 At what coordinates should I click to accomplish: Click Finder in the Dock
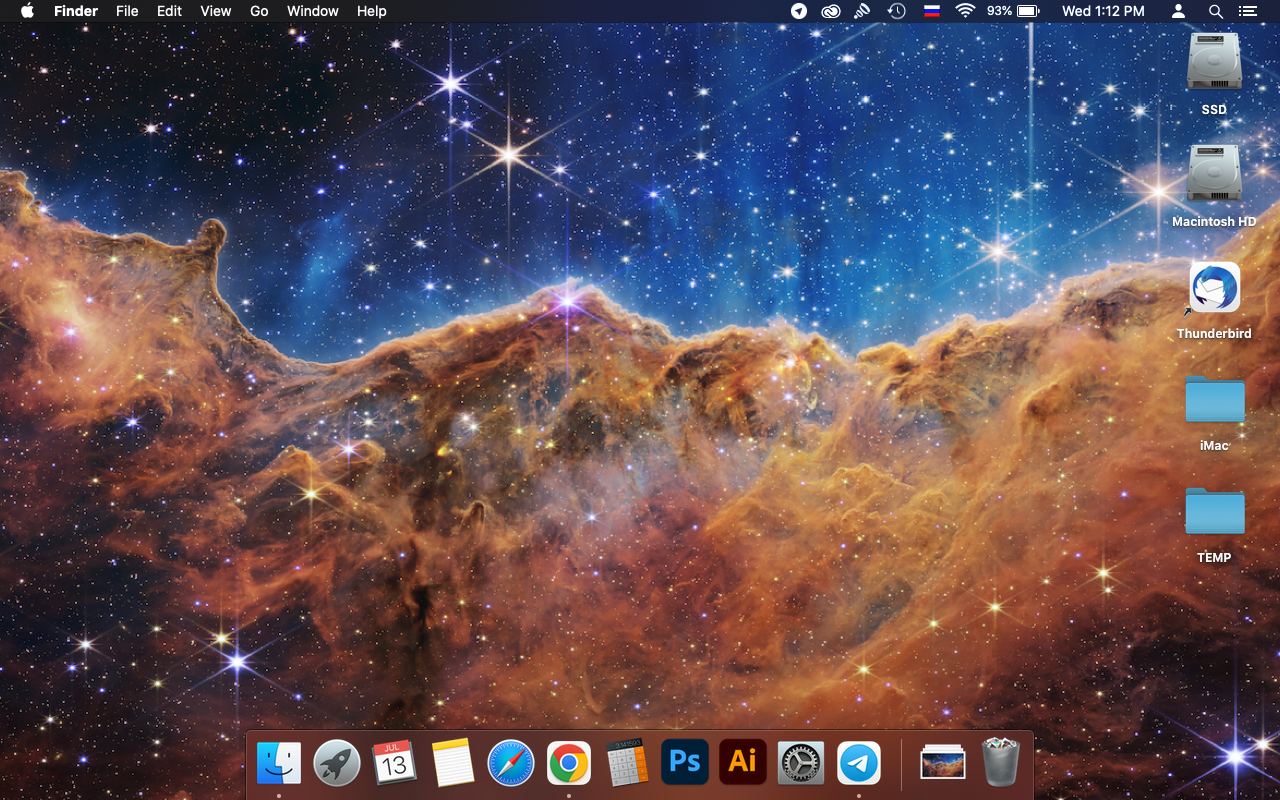[x=279, y=764]
